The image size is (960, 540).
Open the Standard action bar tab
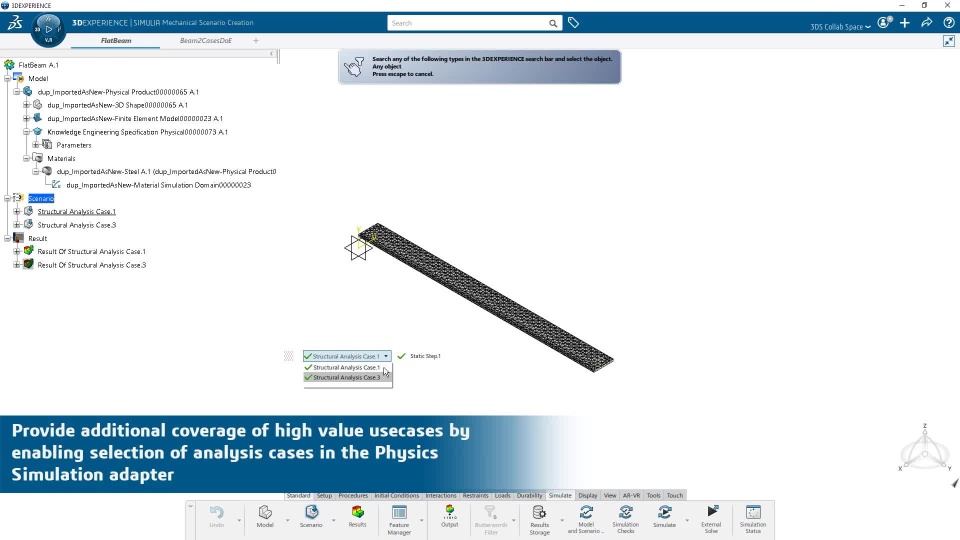299,495
